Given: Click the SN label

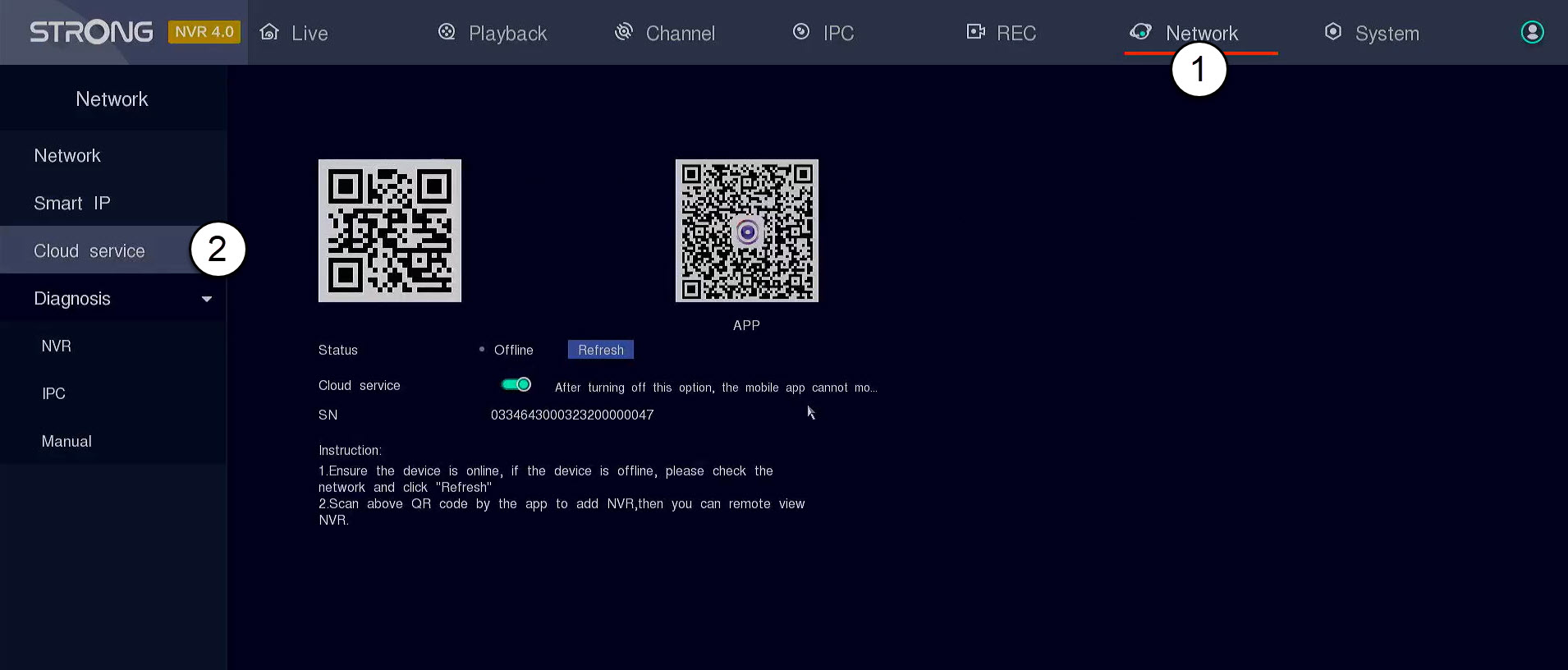Looking at the screenshot, I should (328, 415).
